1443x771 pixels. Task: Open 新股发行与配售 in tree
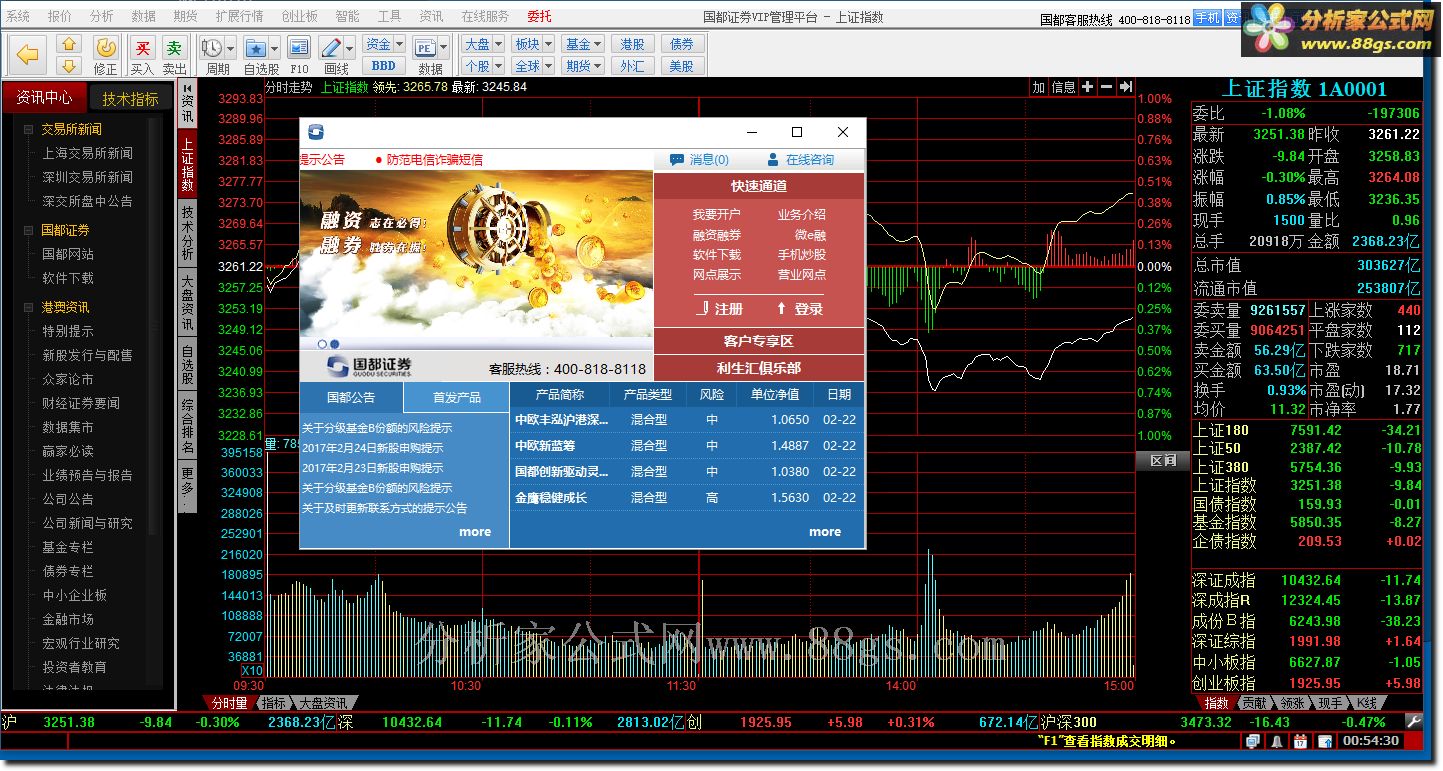point(87,355)
